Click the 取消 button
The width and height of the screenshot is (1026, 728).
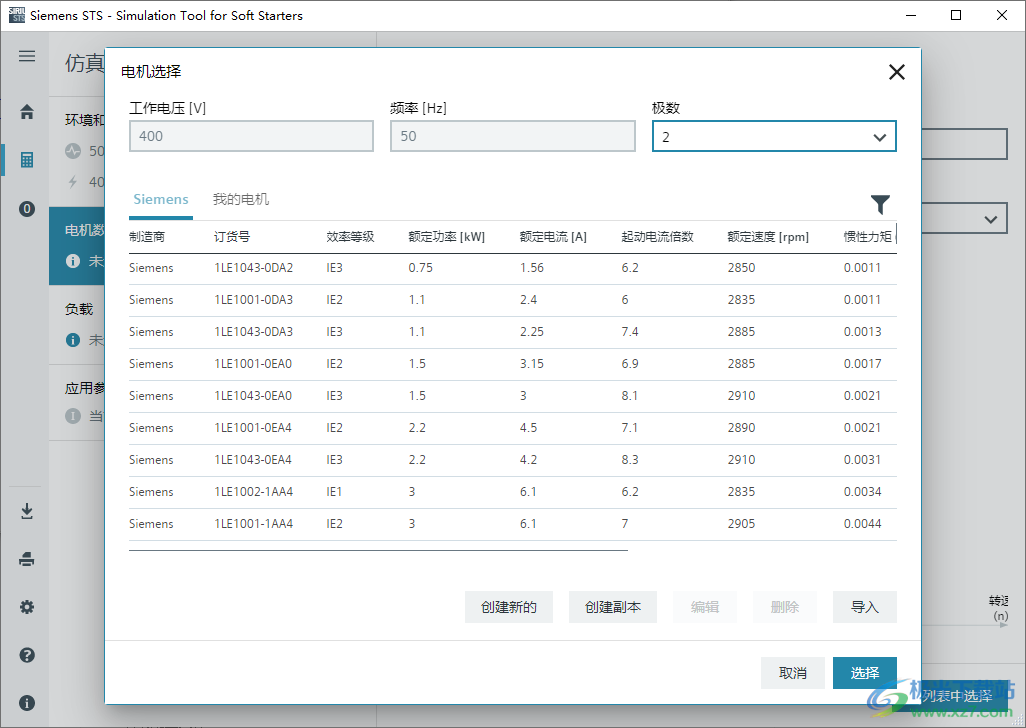pos(792,673)
